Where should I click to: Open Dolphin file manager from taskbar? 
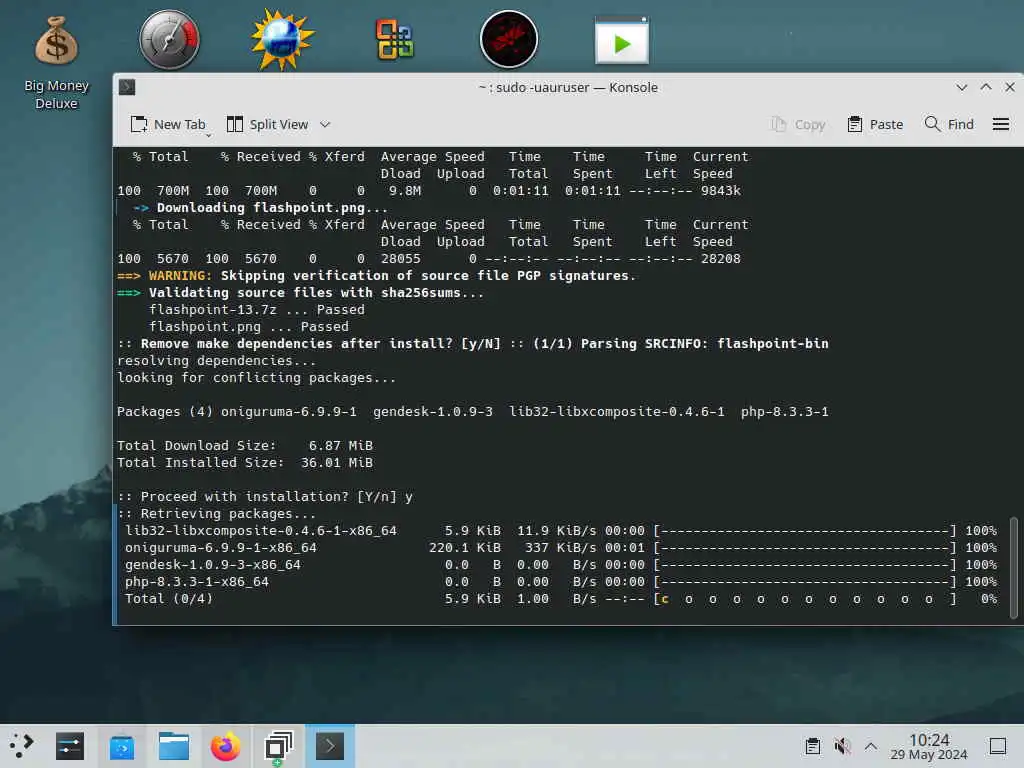tap(173, 746)
